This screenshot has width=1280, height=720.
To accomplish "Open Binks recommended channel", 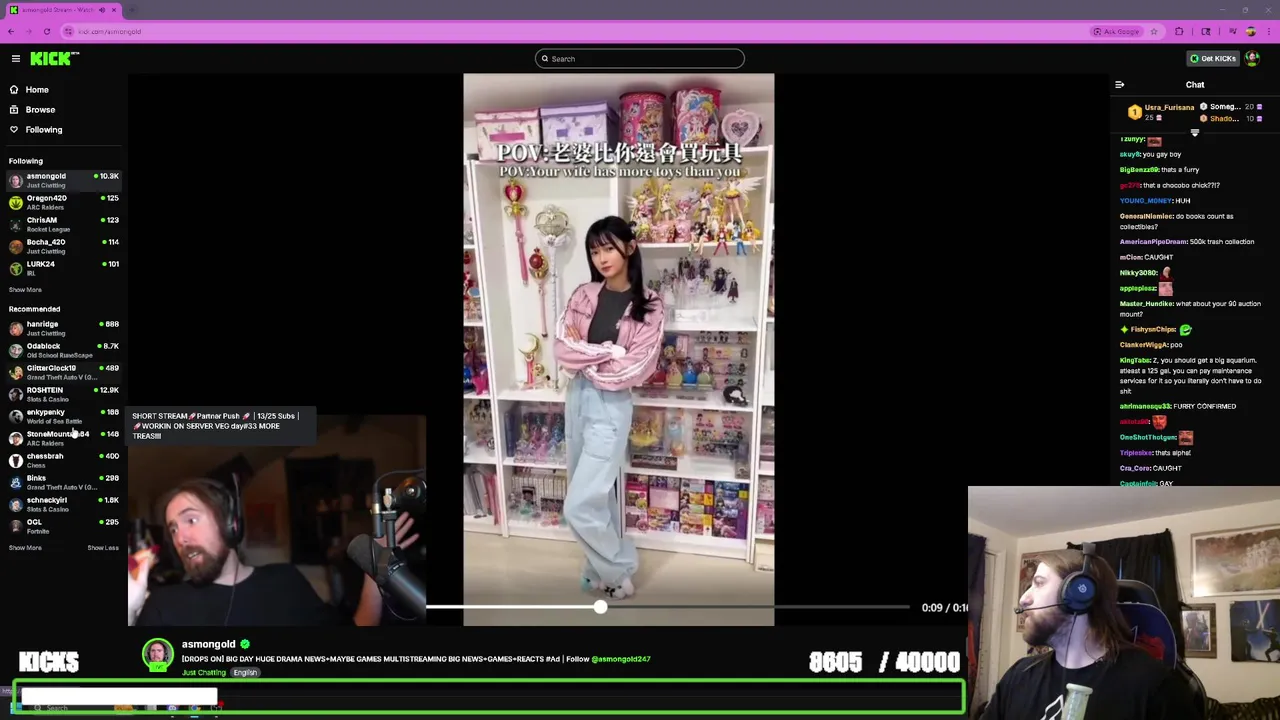I will pos(63,482).
